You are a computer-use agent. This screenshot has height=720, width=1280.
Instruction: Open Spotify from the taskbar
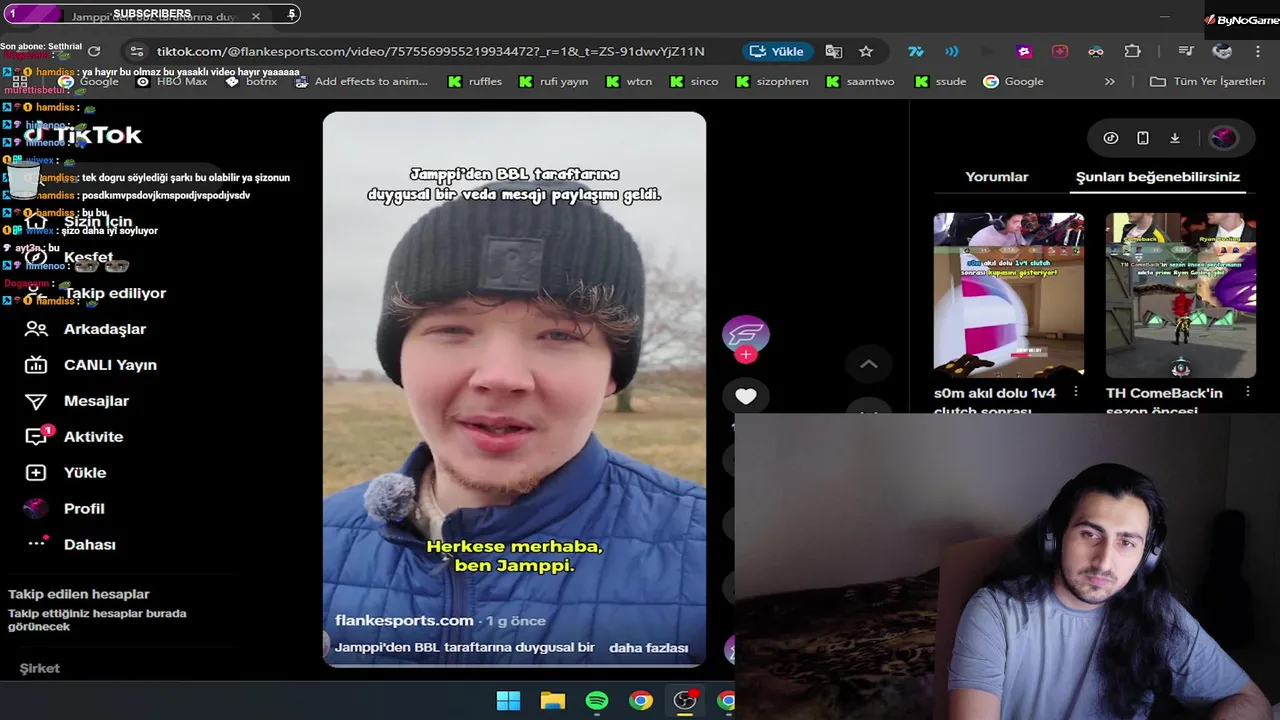tap(597, 701)
